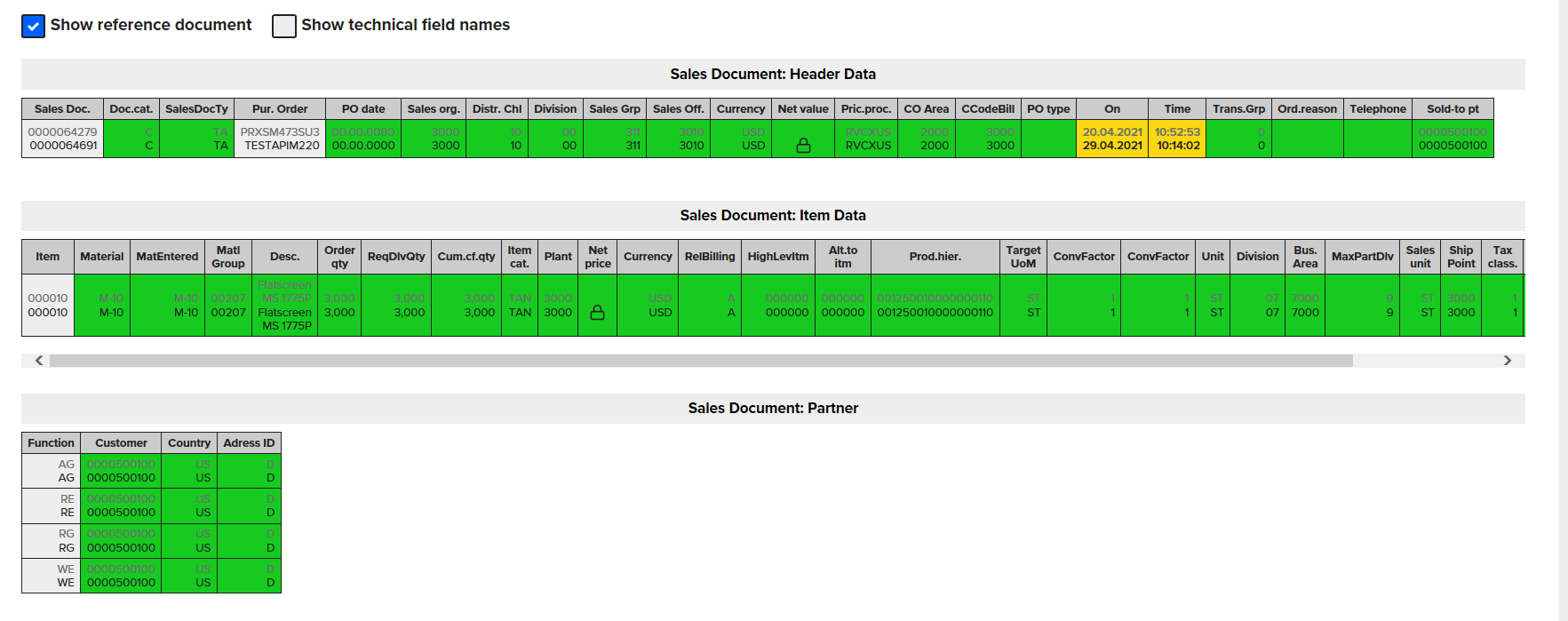Click the Show technical field names label
This screenshot has height=621, width=1568.
click(x=405, y=25)
